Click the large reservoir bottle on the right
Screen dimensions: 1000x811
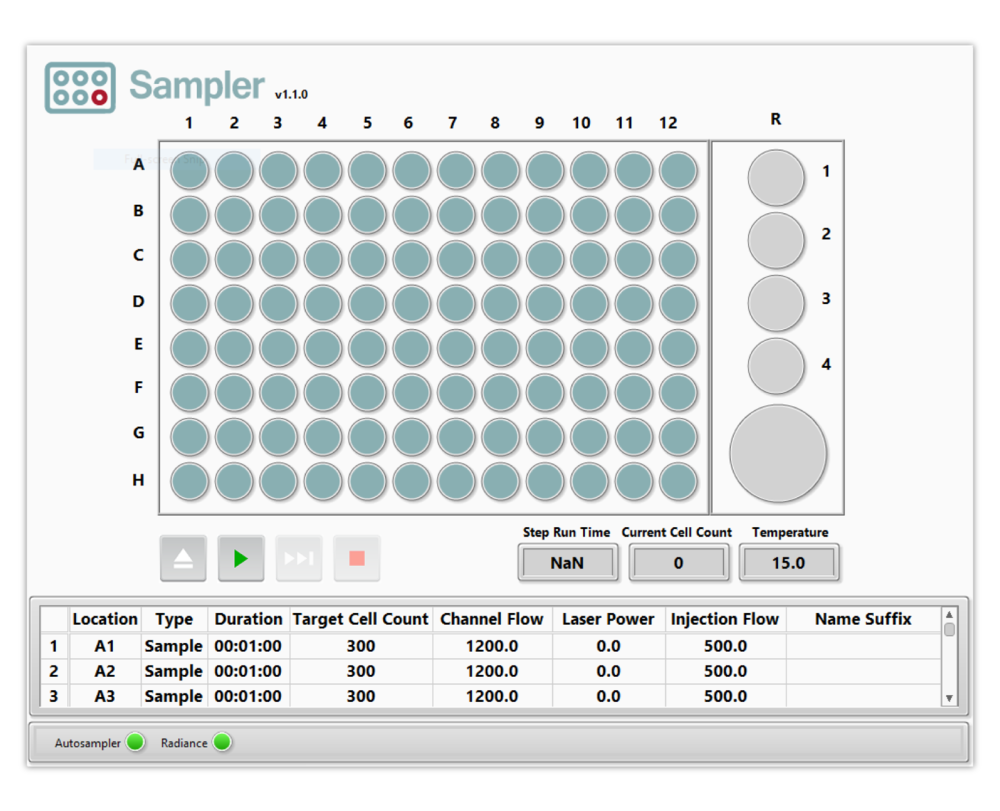pyautogui.click(x=779, y=452)
